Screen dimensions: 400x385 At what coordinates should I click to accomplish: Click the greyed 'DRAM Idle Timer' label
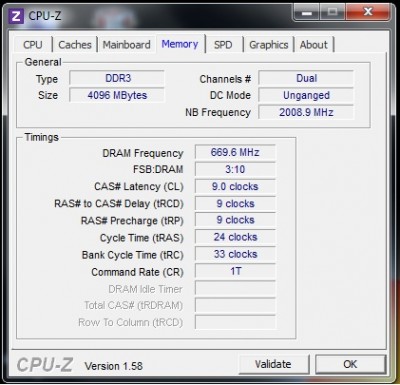point(145,289)
